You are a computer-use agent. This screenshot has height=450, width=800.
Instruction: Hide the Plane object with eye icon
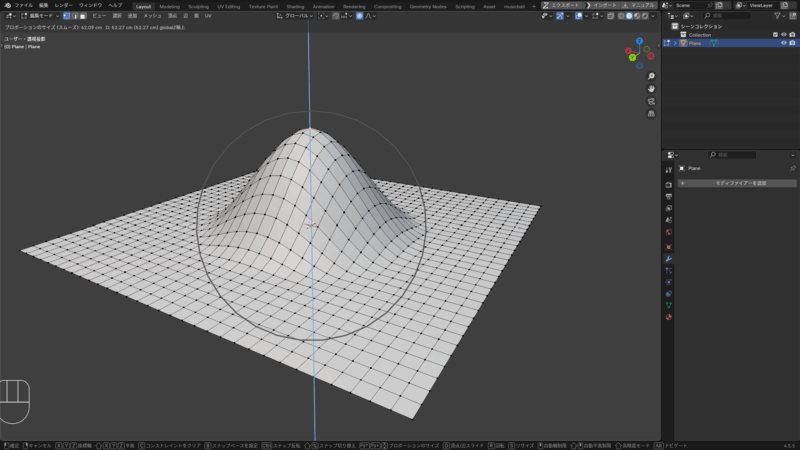[x=783, y=43]
